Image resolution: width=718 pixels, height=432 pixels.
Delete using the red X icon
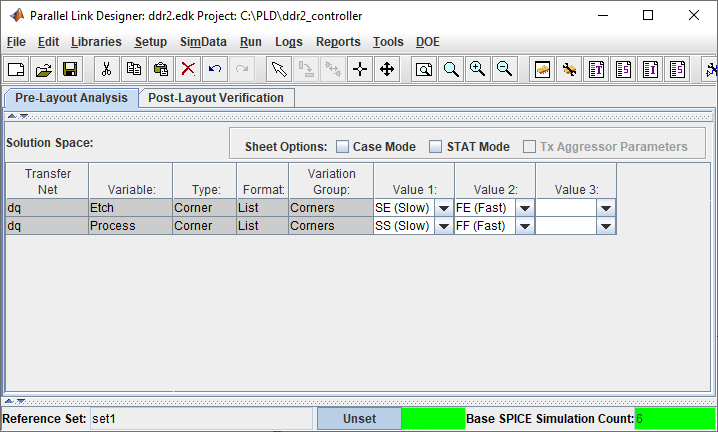click(188, 69)
